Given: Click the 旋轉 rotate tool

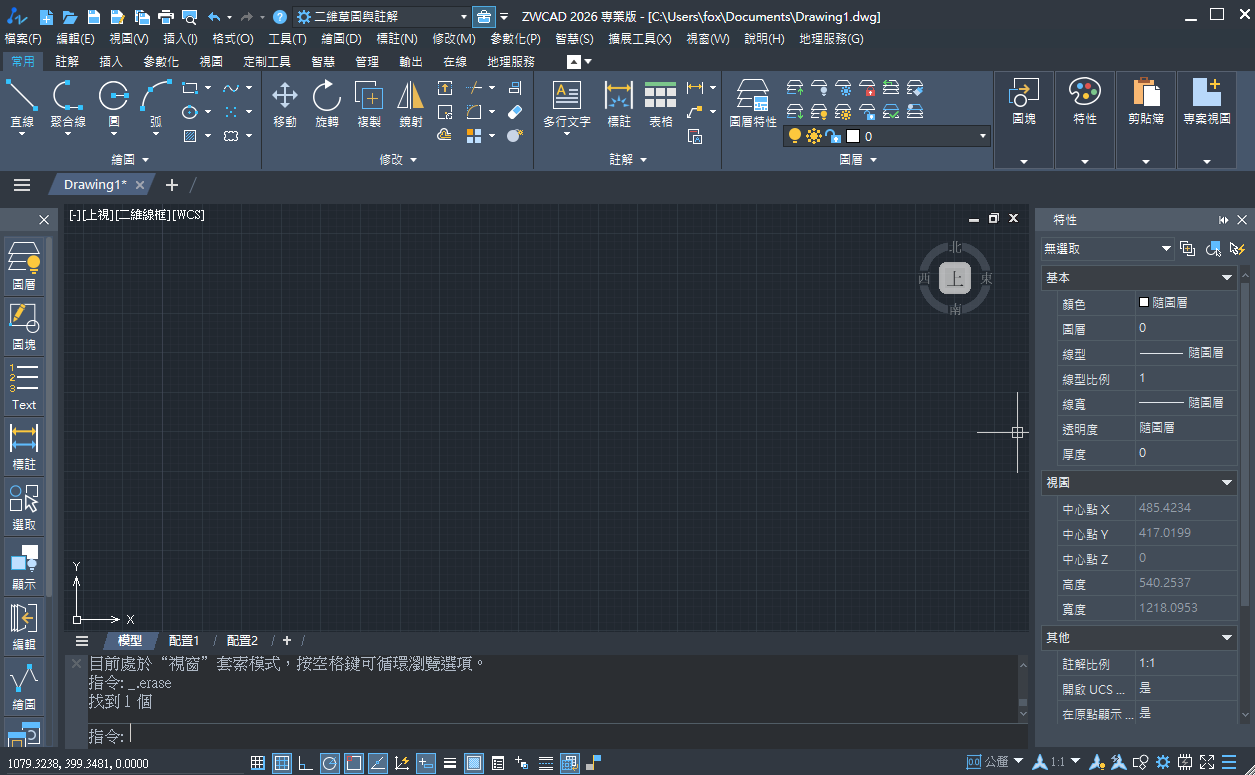Looking at the screenshot, I should pyautogui.click(x=327, y=104).
